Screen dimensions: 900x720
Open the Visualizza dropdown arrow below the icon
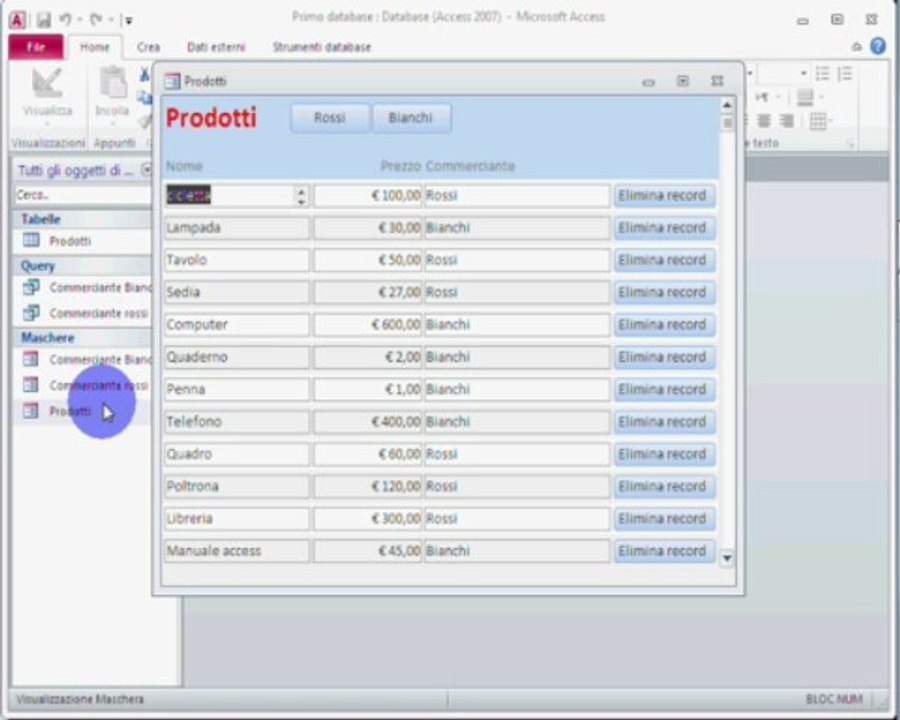click(48, 124)
